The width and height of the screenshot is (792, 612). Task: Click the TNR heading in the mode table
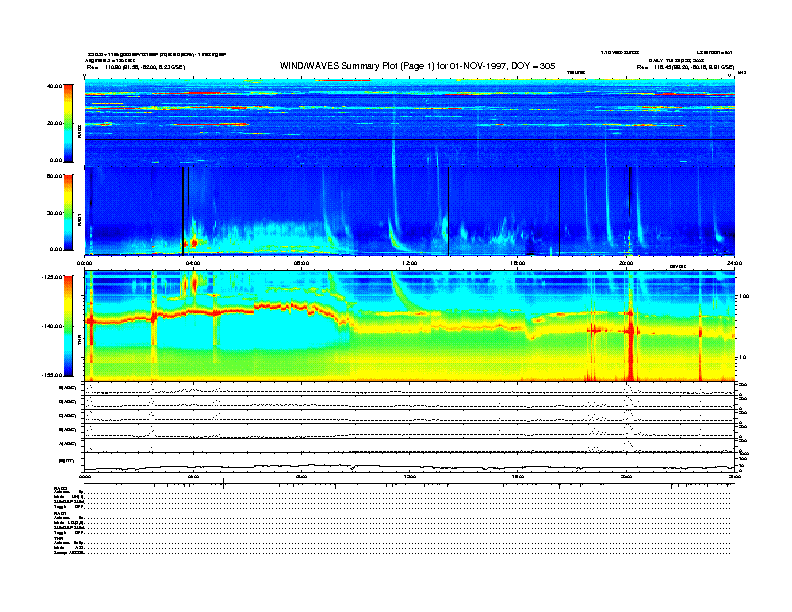[x=57, y=538]
